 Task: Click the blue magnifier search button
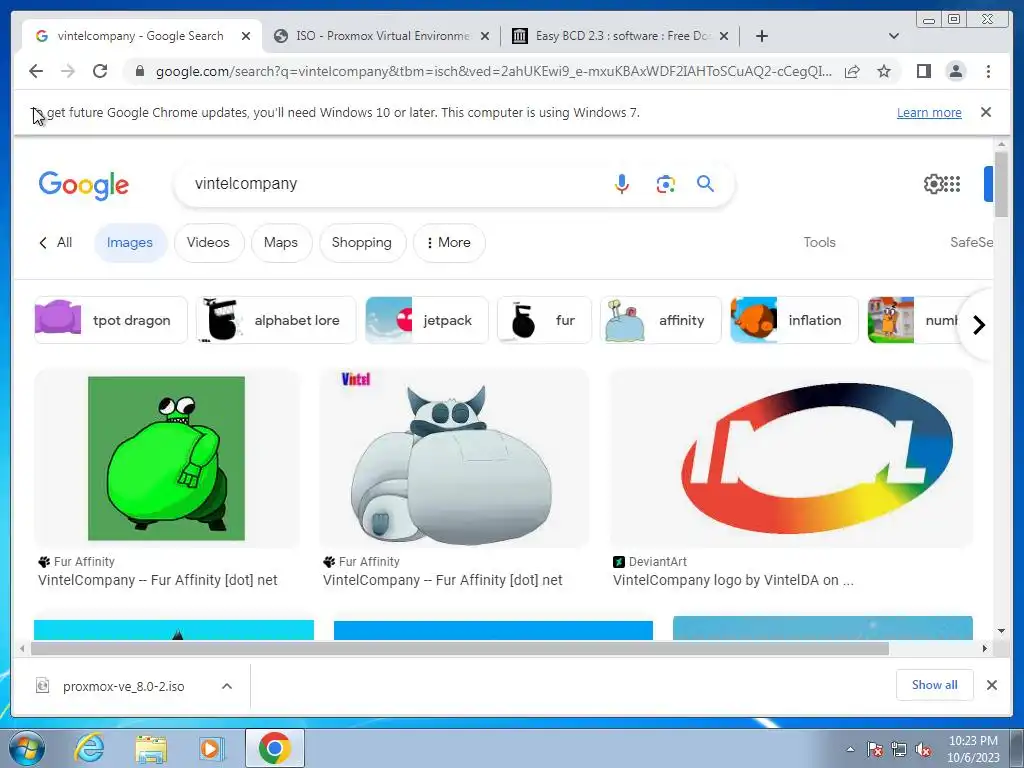pyautogui.click(x=705, y=184)
